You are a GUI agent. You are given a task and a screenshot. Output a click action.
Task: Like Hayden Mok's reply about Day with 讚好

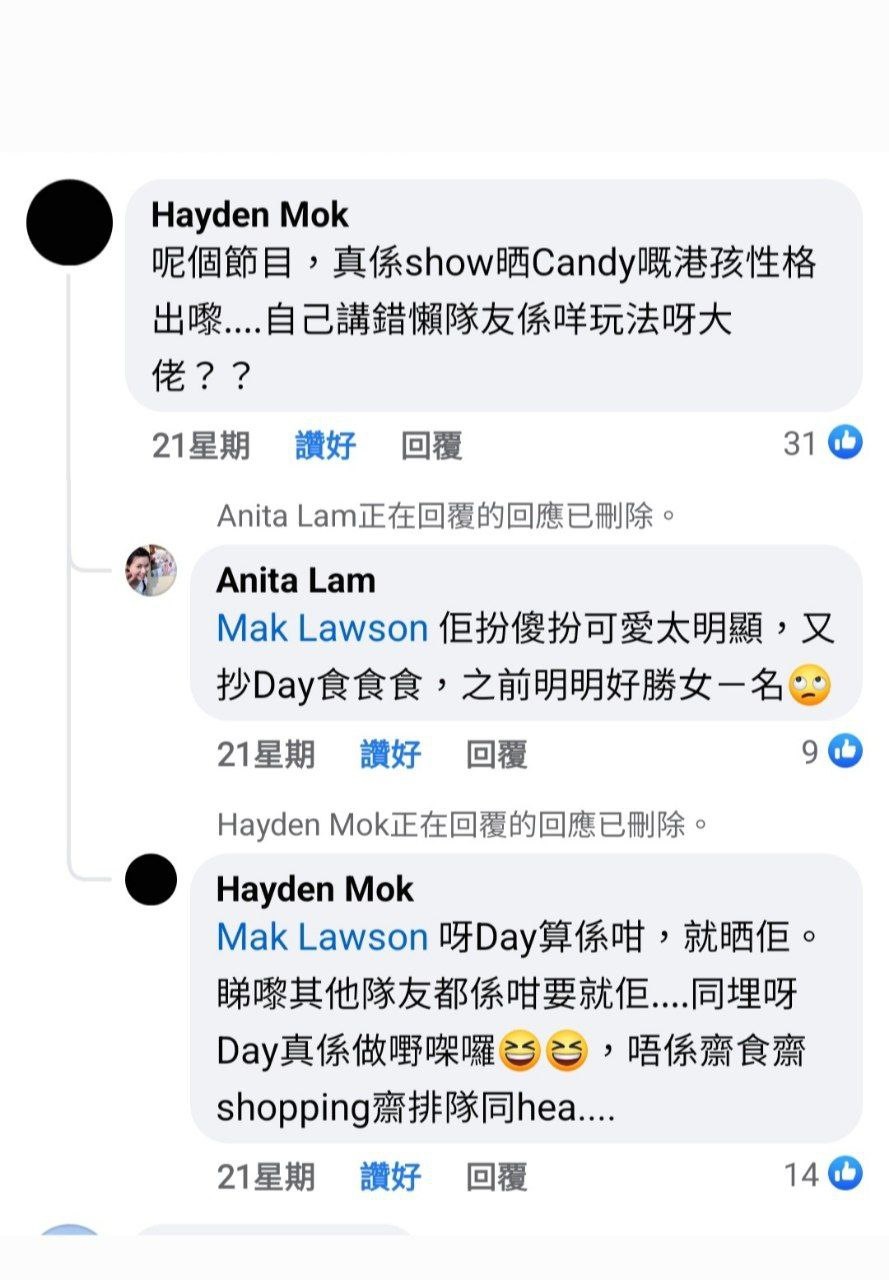391,1177
